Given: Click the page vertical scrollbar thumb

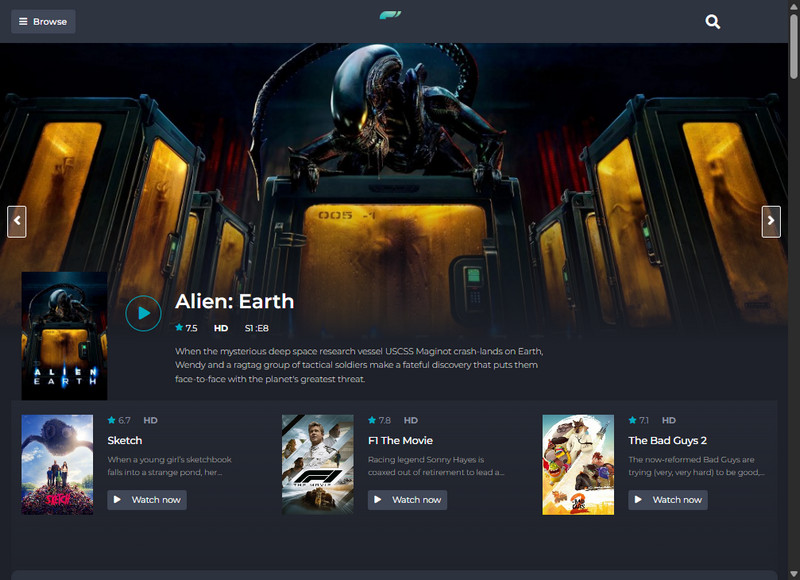Looking at the screenshot, I should click(794, 46).
